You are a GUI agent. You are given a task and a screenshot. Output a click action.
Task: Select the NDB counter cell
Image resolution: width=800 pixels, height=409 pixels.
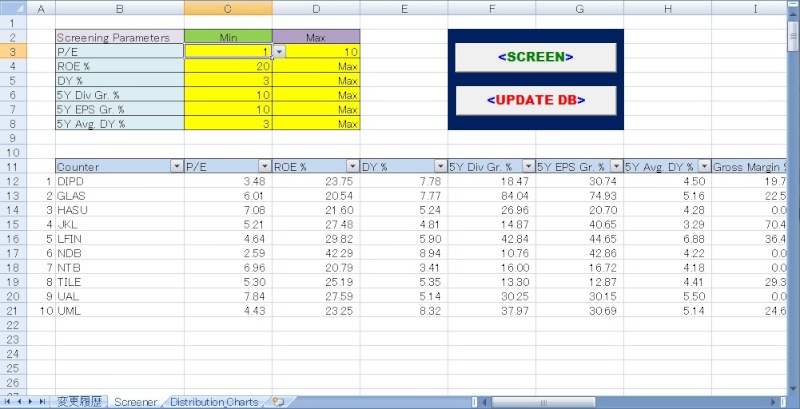point(120,253)
